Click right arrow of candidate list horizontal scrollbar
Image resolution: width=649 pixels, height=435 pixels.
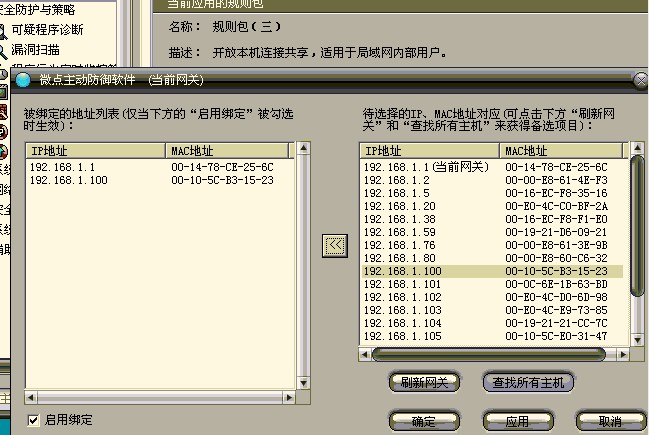point(623,355)
